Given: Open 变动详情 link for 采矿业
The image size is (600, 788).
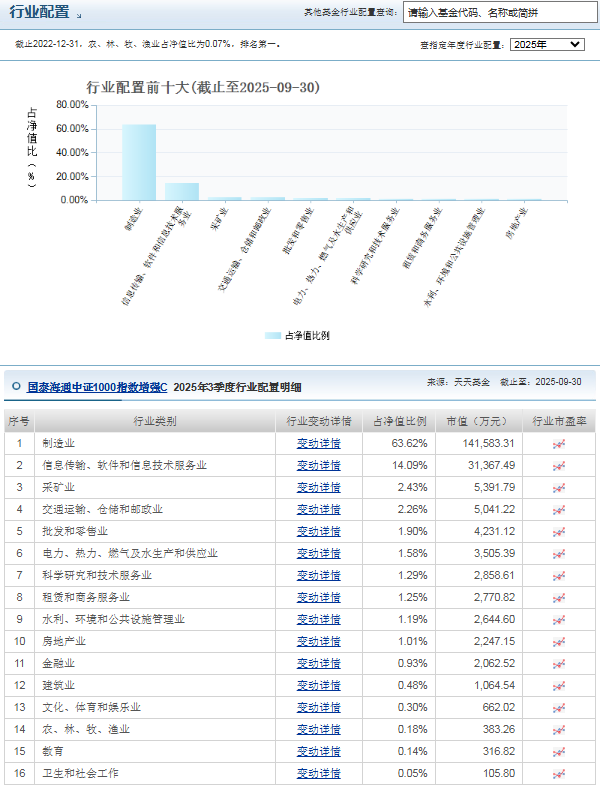Looking at the screenshot, I should pyautogui.click(x=319, y=488).
